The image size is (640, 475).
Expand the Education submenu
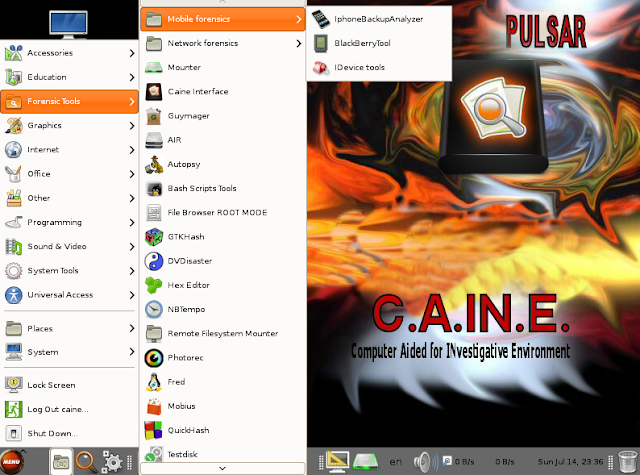pyautogui.click(x=69, y=77)
